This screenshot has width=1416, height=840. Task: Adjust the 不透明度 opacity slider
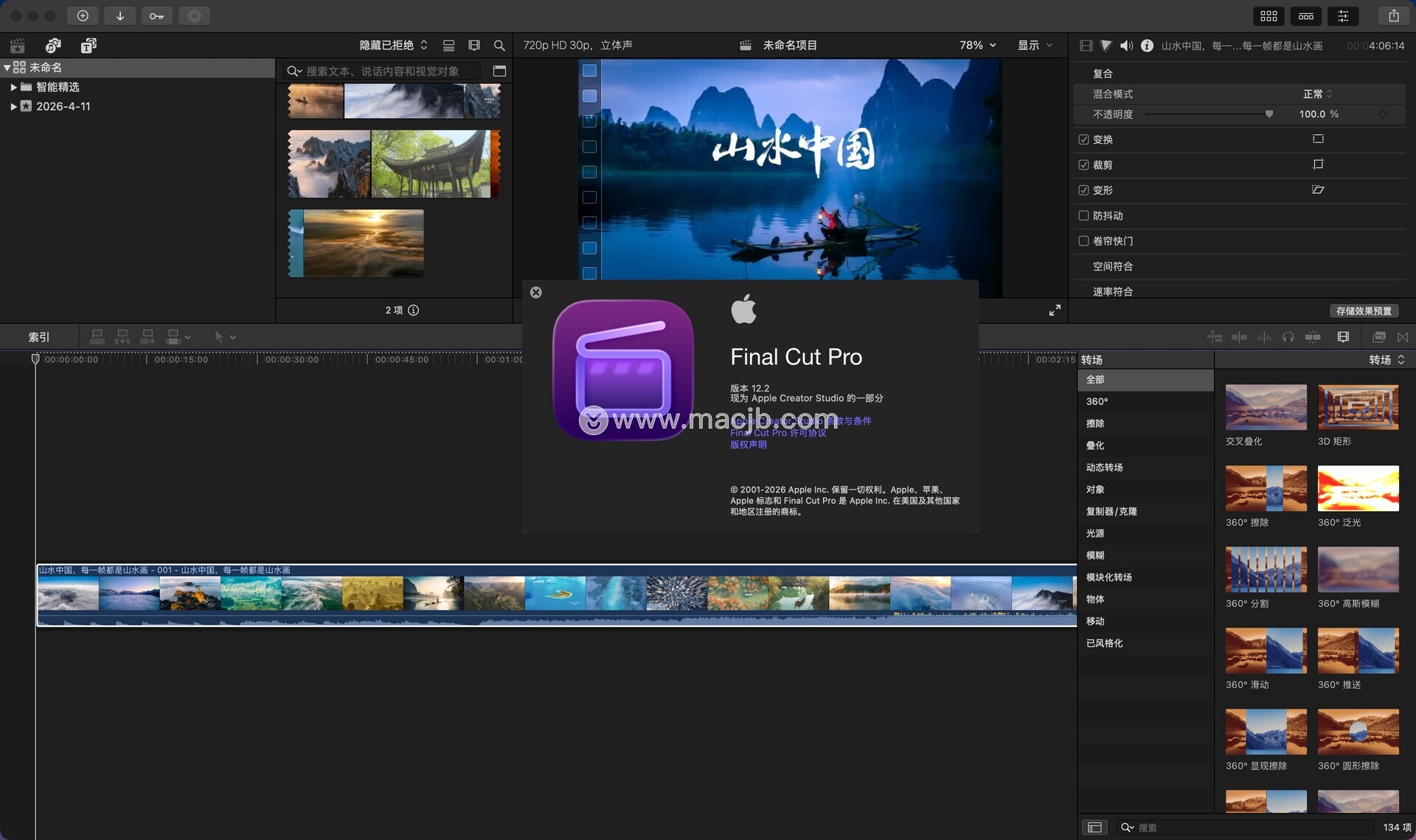click(x=1268, y=114)
